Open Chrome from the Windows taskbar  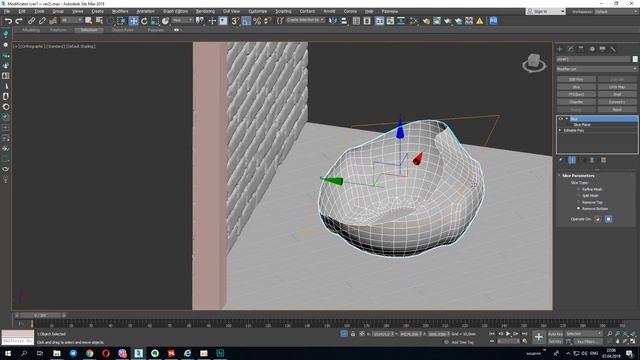click(x=89, y=353)
